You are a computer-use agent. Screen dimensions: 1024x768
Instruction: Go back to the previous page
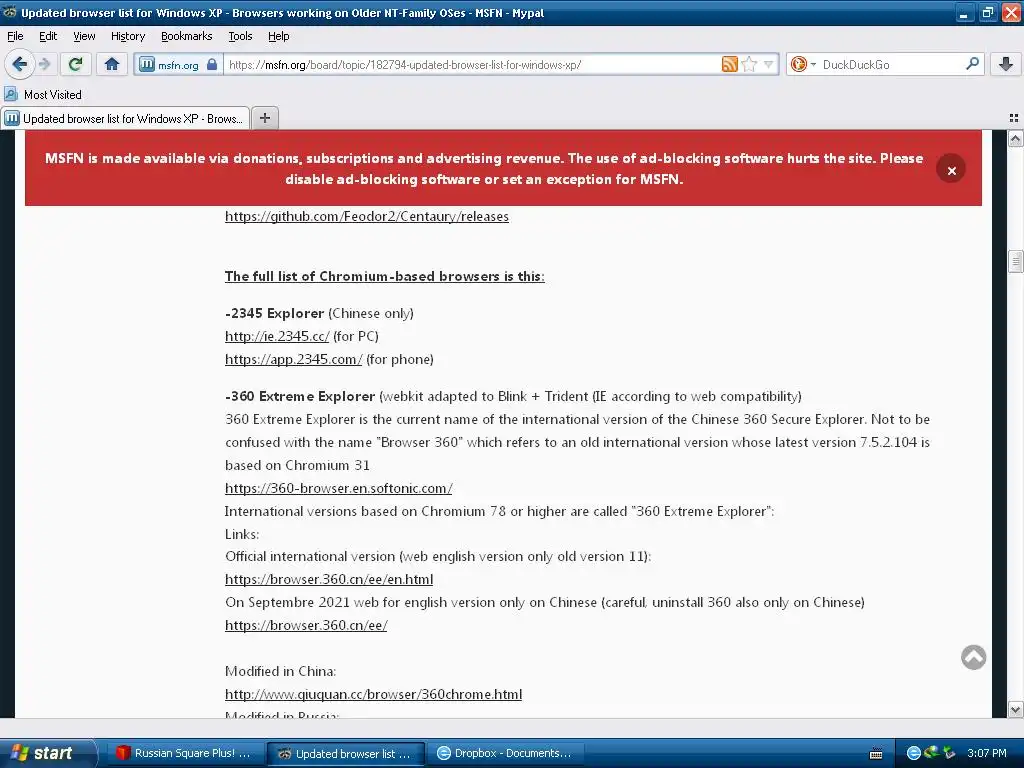click(19, 64)
